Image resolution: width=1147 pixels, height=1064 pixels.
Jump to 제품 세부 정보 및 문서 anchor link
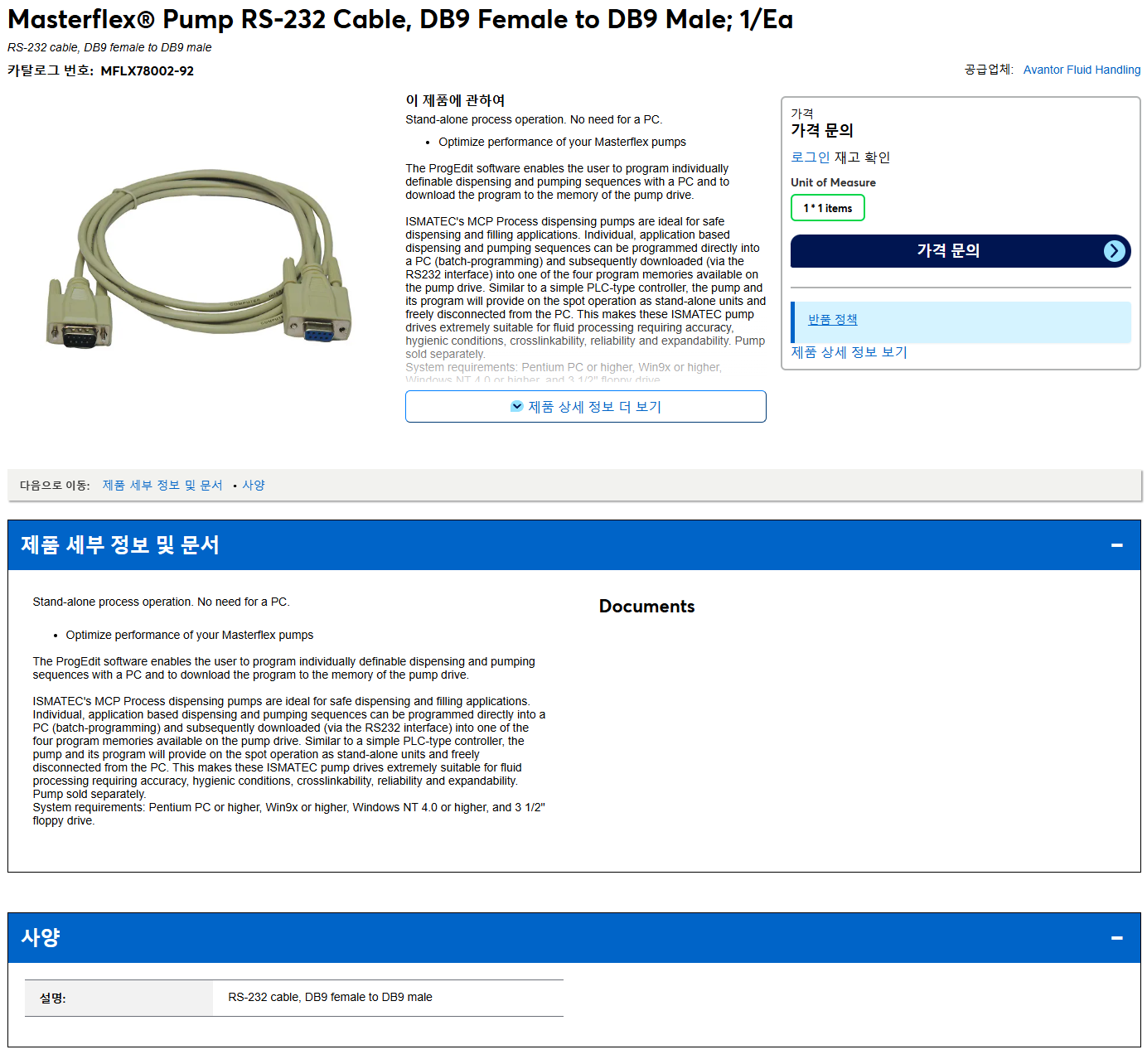tap(162, 485)
